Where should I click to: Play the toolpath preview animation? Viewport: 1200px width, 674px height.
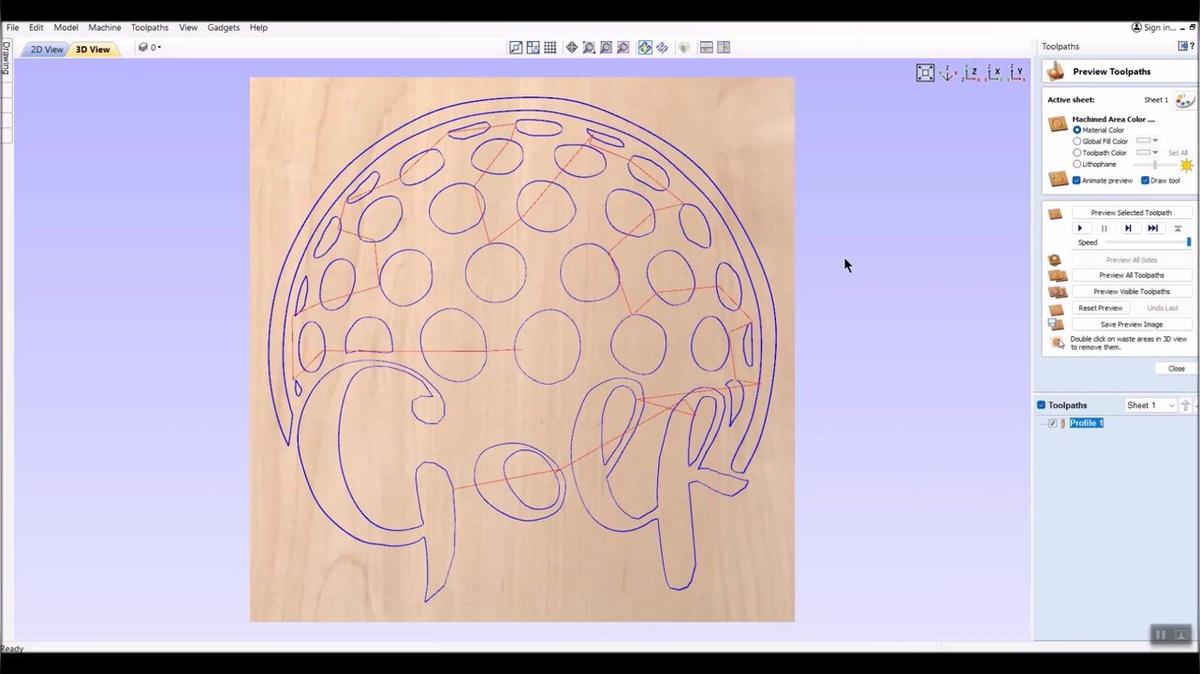(1080, 228)
